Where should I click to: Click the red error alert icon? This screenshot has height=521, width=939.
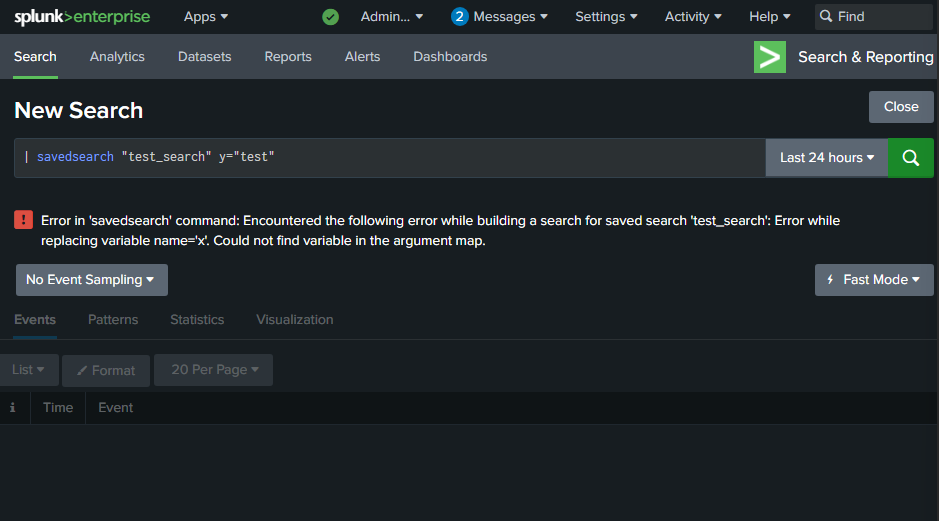23,220
